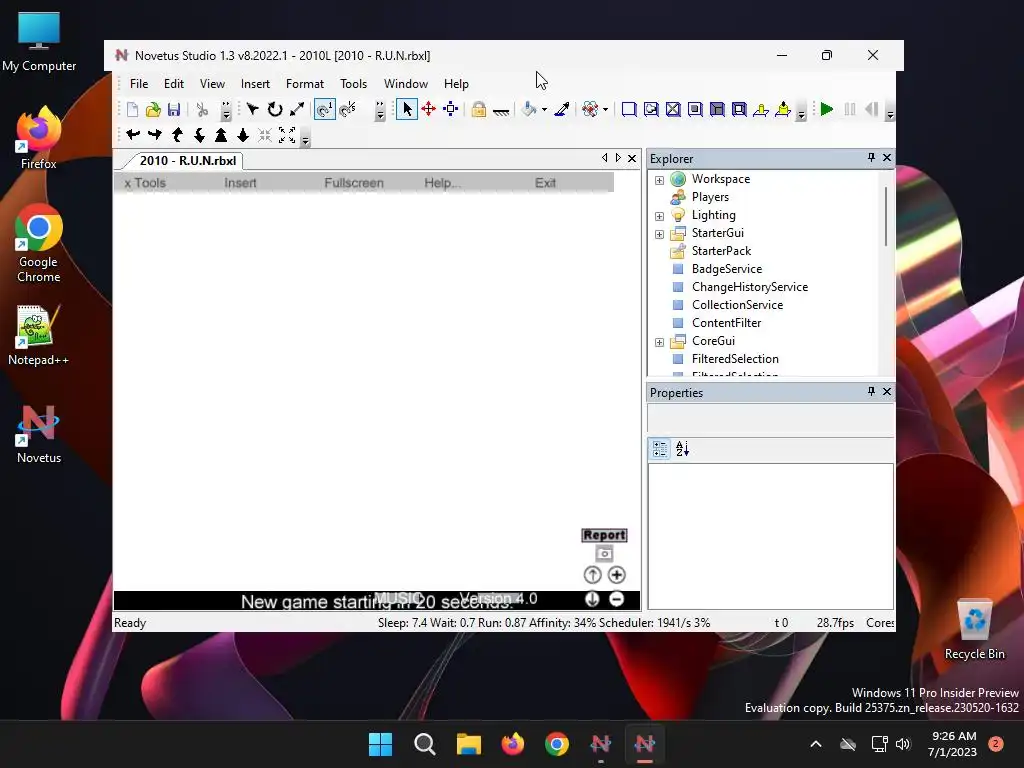Expand the CoreGui tree node
The height and width of the screenshot is (768, 1024).
pyautogui.click(x=660, y=342)
